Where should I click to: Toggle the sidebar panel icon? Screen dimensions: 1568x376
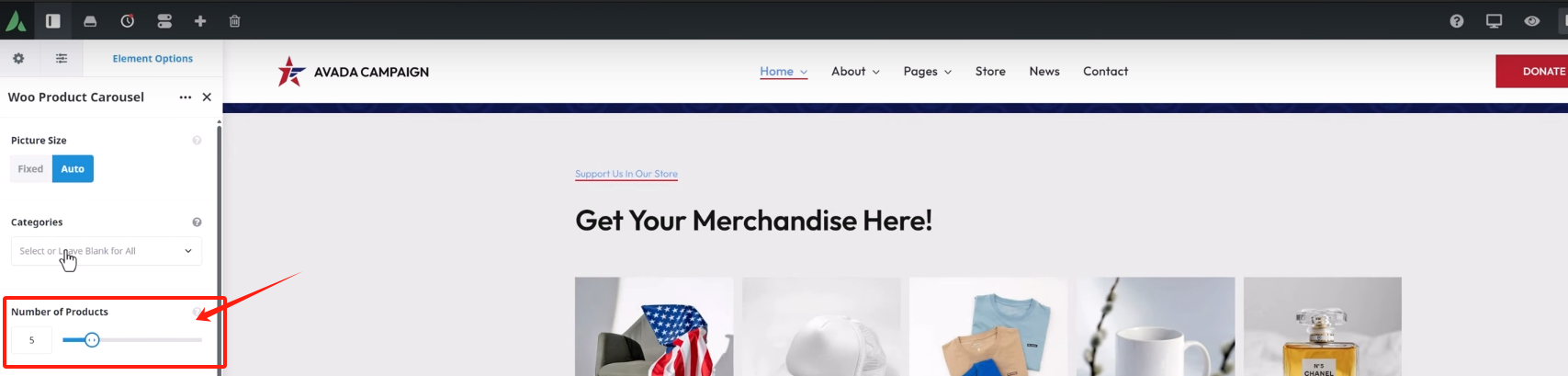pos(53,20)
